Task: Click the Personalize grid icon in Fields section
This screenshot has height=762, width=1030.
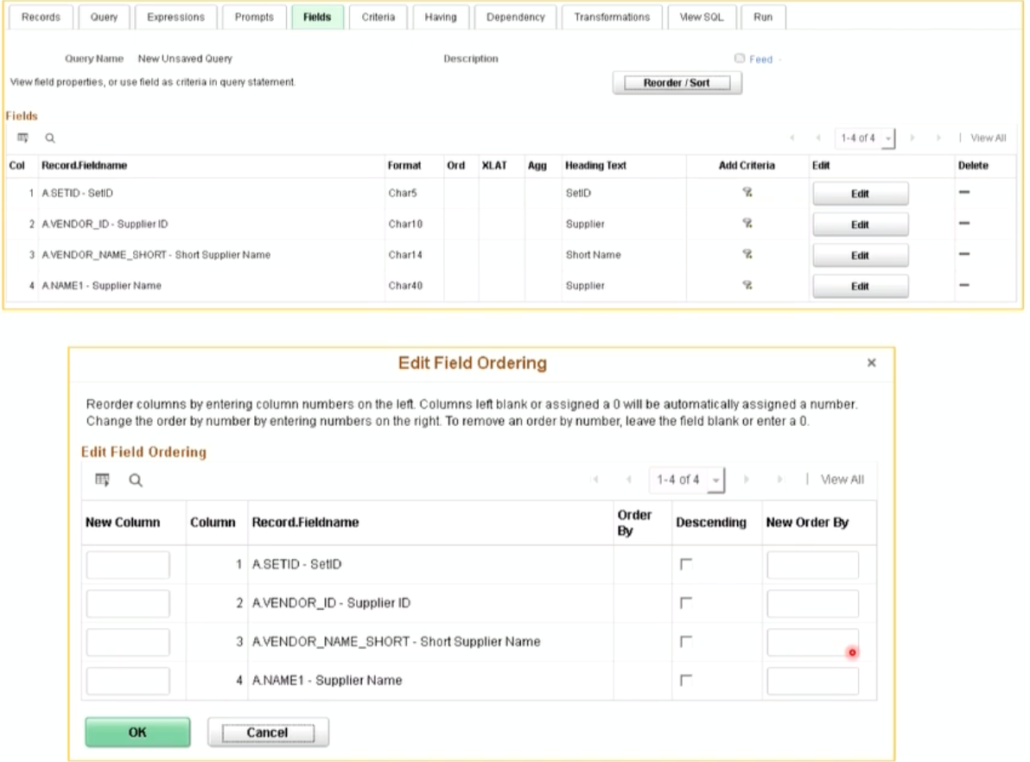Action: 22,138
